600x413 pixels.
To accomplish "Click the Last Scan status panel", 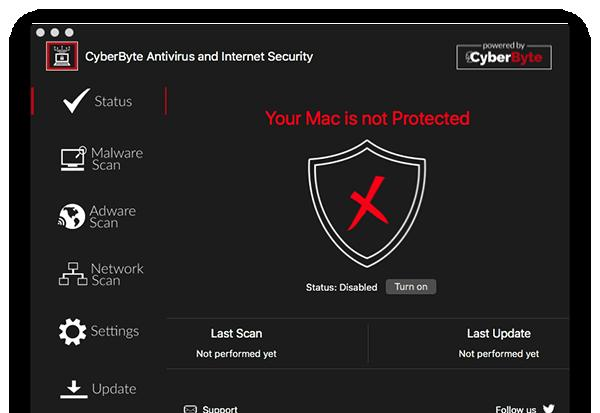I will [236, 343].
